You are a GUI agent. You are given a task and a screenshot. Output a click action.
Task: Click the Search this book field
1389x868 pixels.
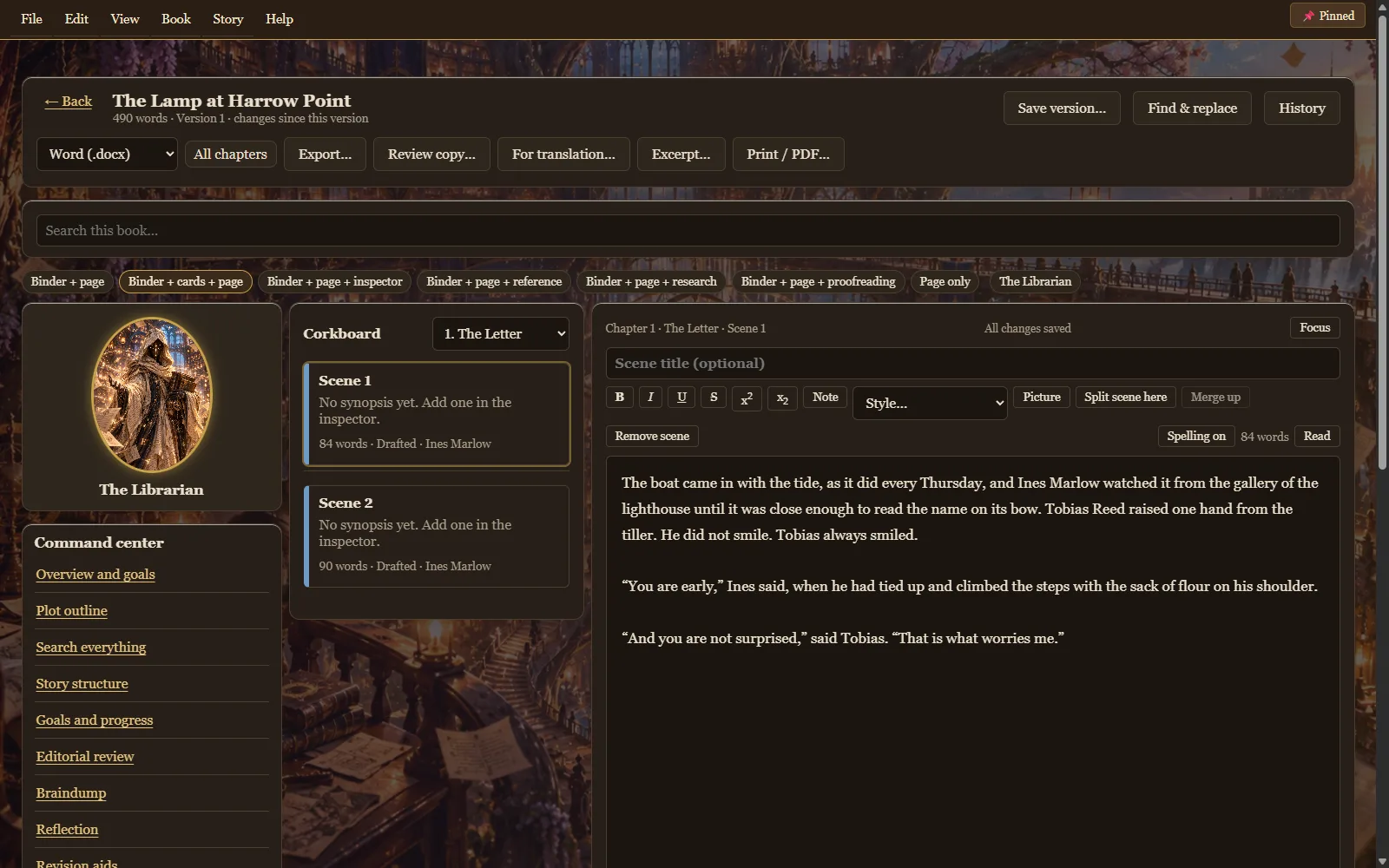(x=688, y=230)
